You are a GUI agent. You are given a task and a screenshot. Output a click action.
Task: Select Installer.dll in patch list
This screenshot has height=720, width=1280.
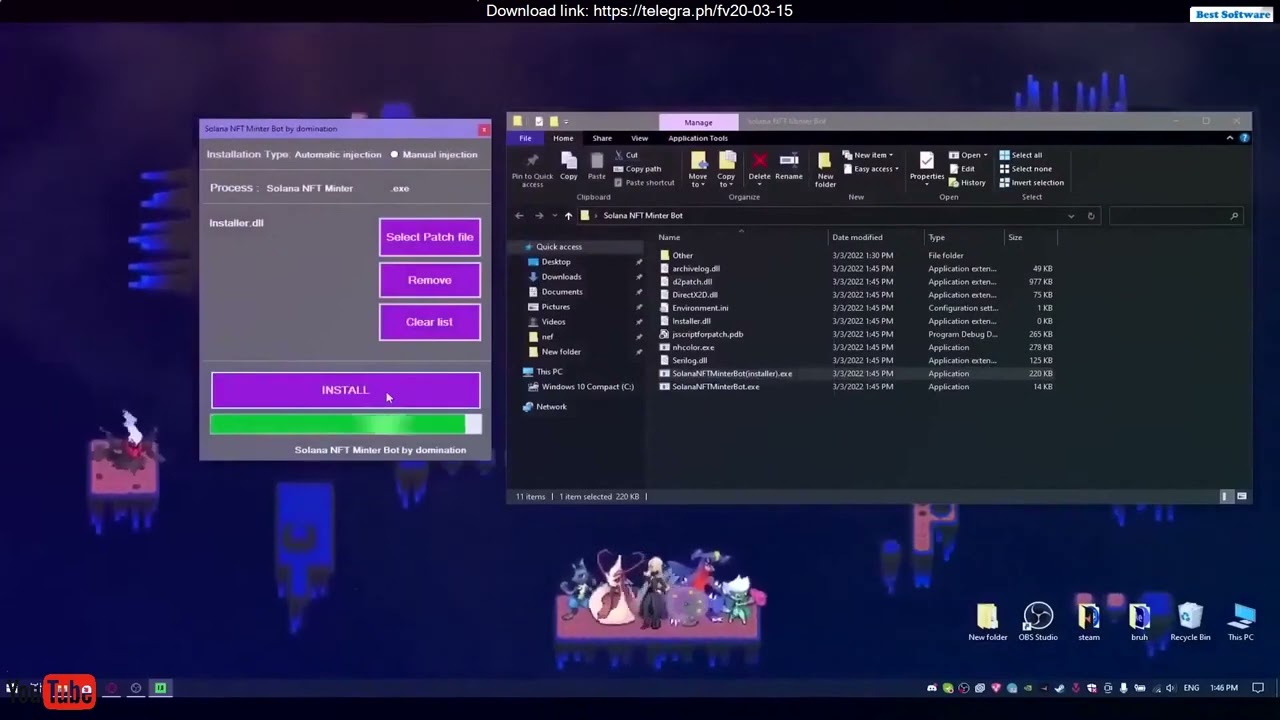236,223
